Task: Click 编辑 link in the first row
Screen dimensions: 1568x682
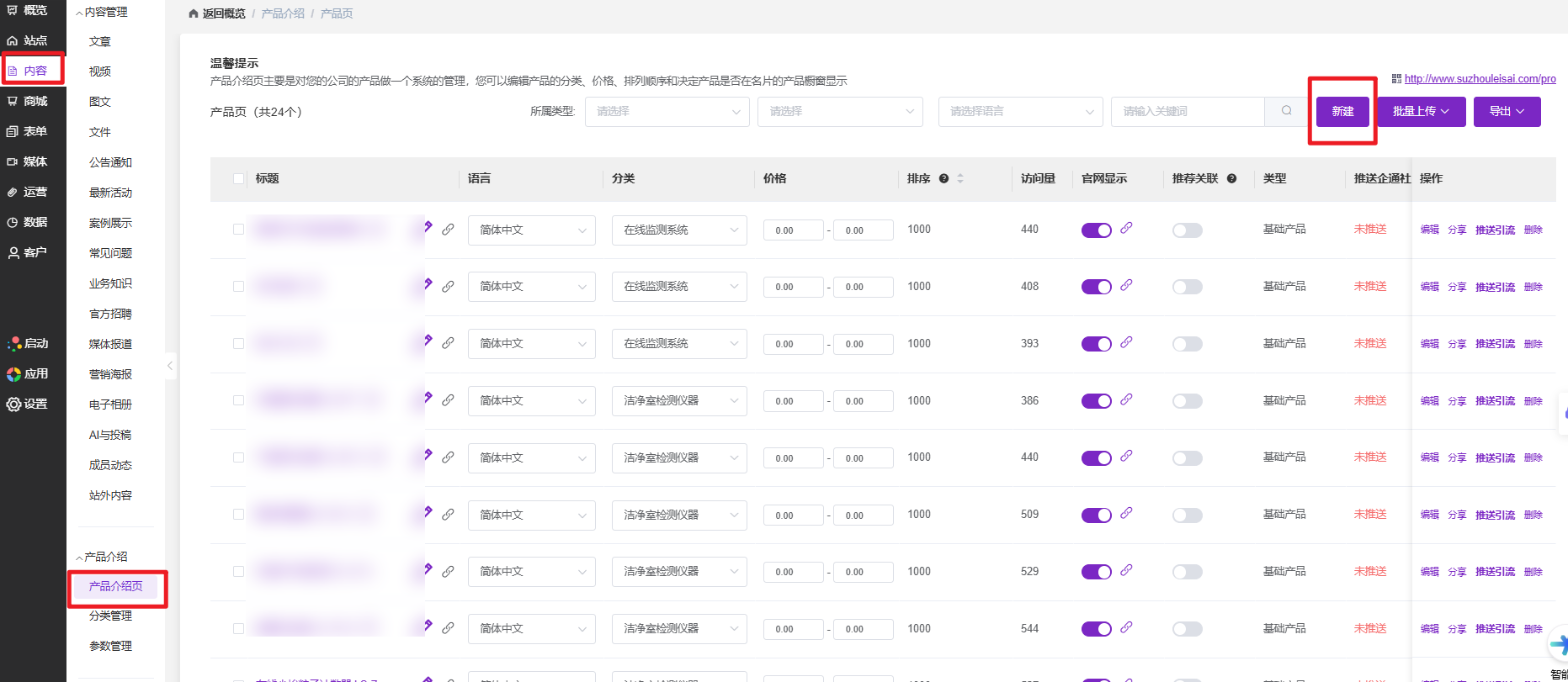Action: (1429, 230)
